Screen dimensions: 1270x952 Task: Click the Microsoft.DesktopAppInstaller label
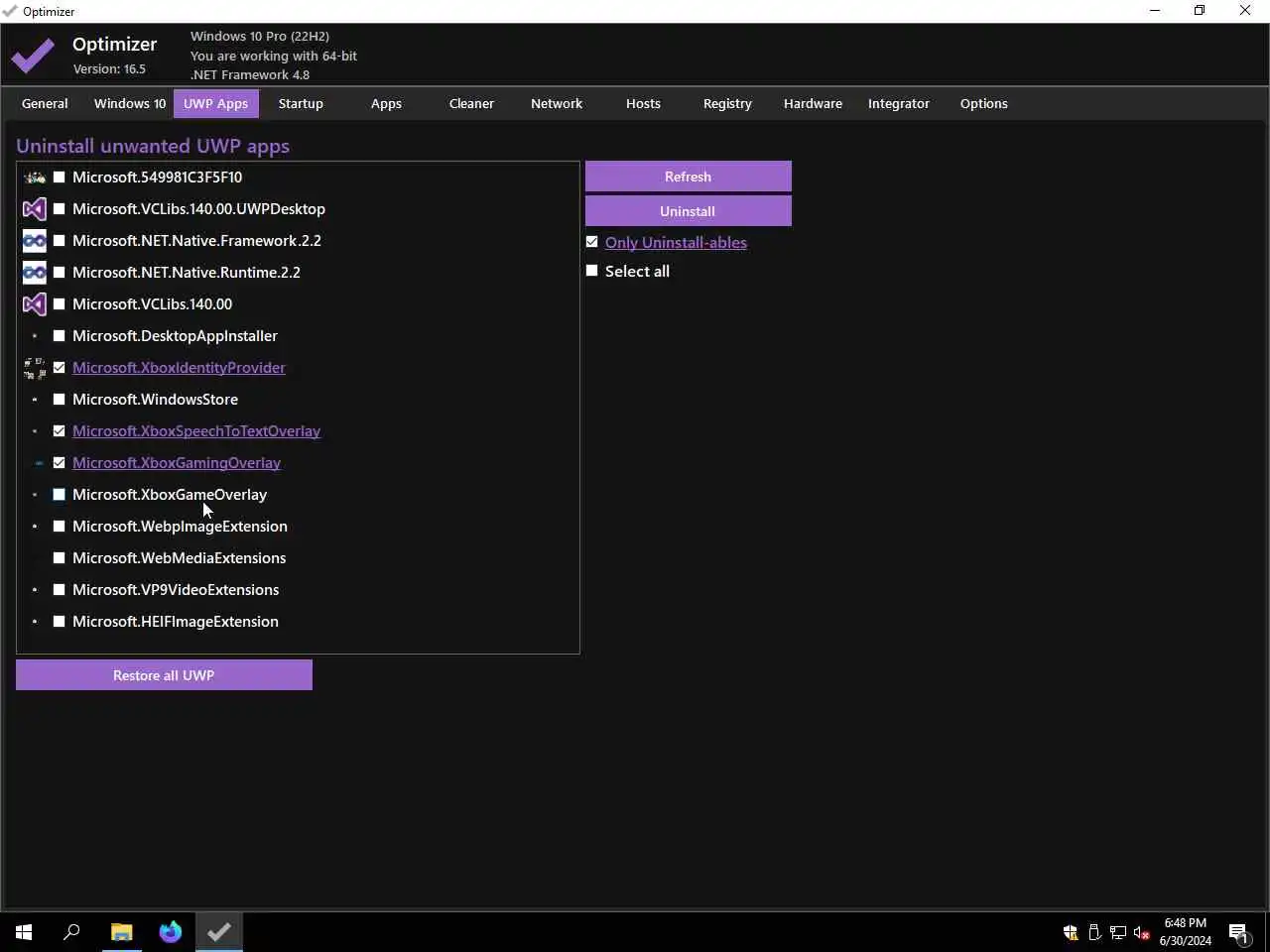coord(175,336)
